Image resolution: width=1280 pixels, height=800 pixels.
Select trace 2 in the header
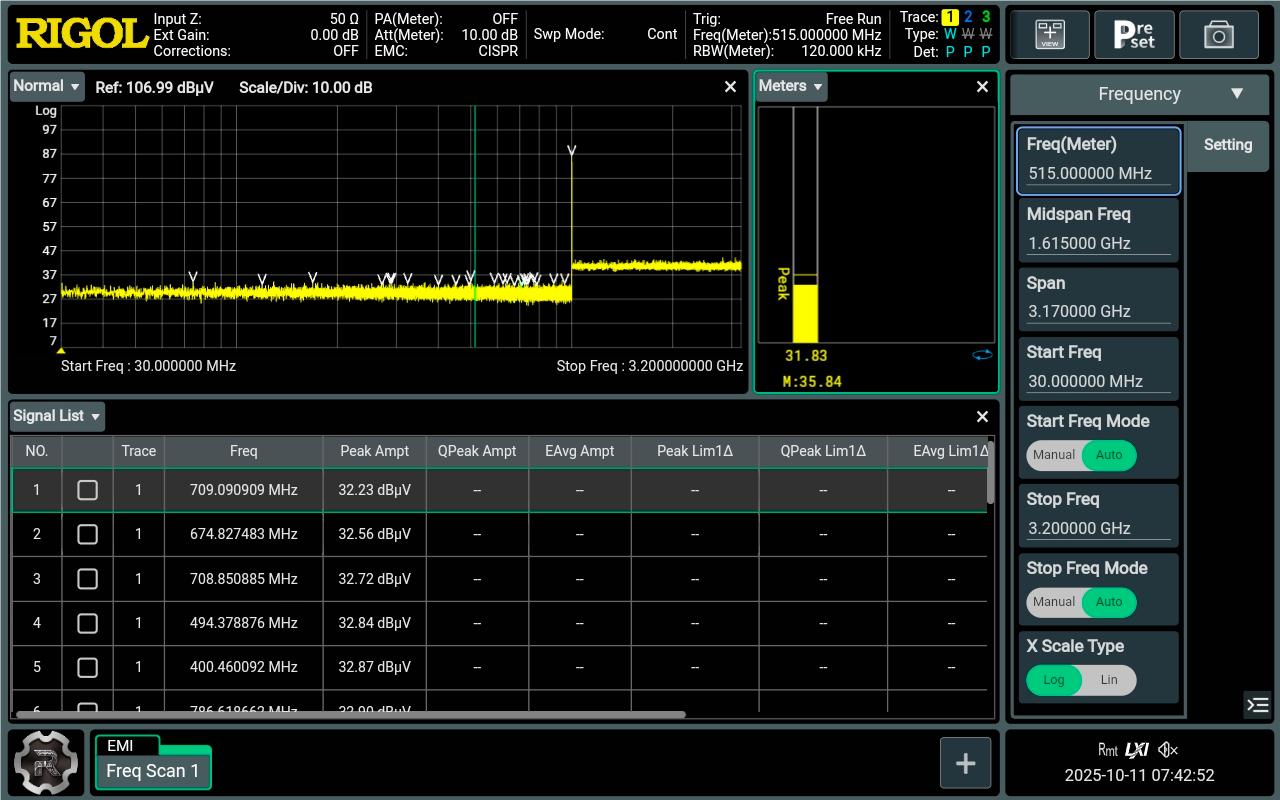coord(968,17)
